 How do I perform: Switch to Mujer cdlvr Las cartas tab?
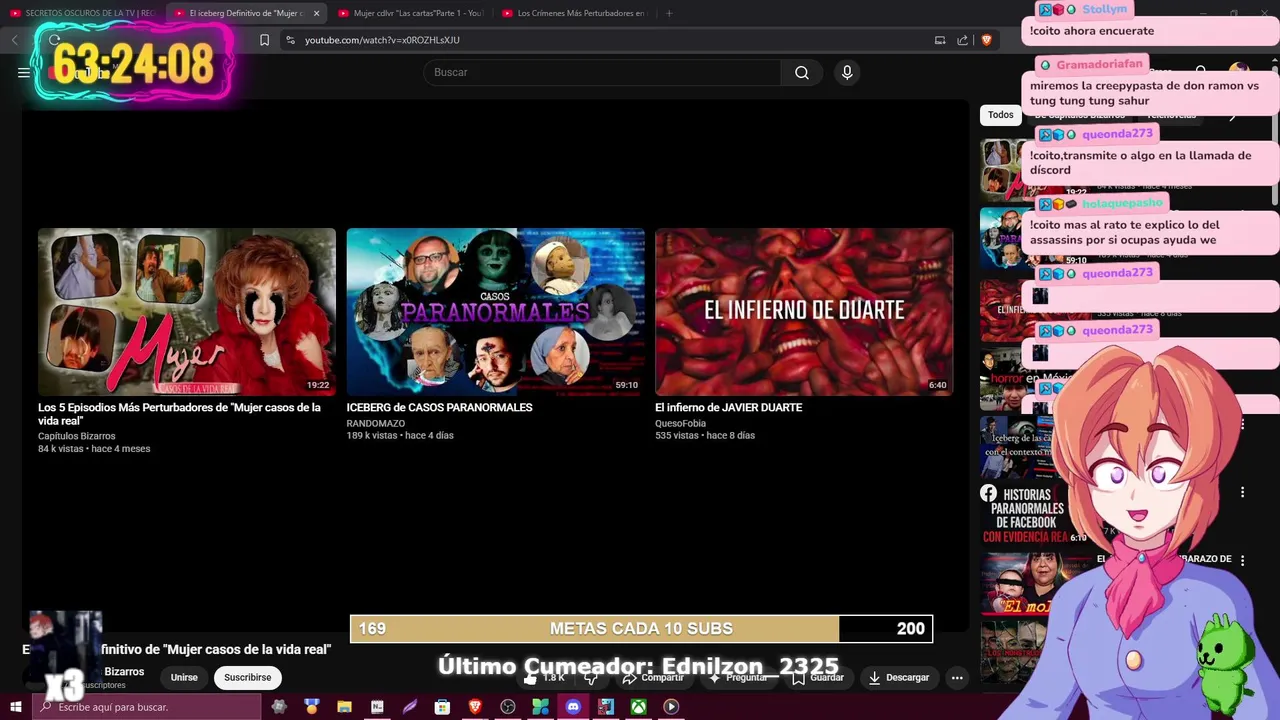click(x=410, y=13)
